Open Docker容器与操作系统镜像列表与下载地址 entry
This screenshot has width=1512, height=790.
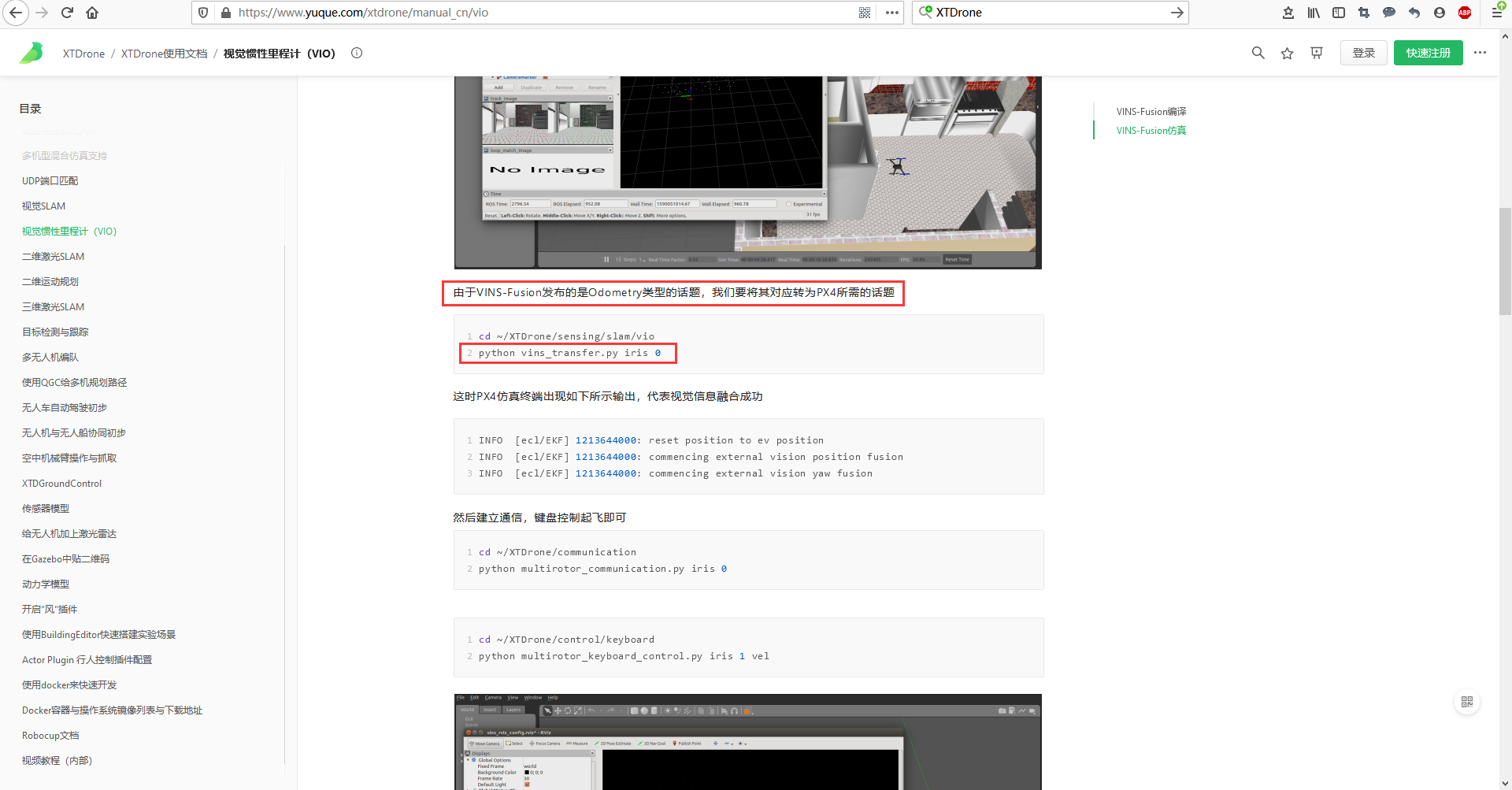coord(113,710)
